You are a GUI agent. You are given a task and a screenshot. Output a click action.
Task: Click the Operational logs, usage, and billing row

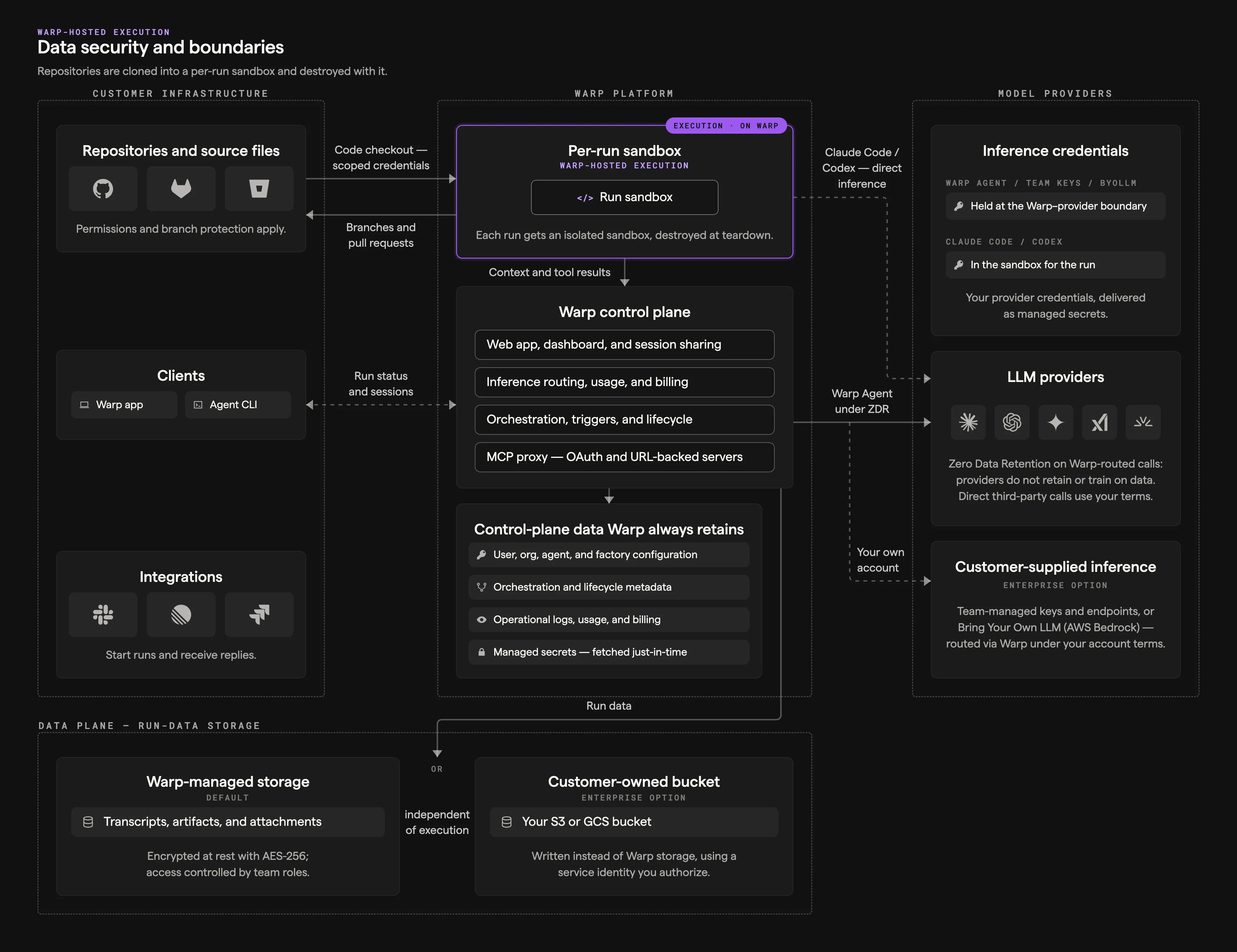tap(609, 620)
